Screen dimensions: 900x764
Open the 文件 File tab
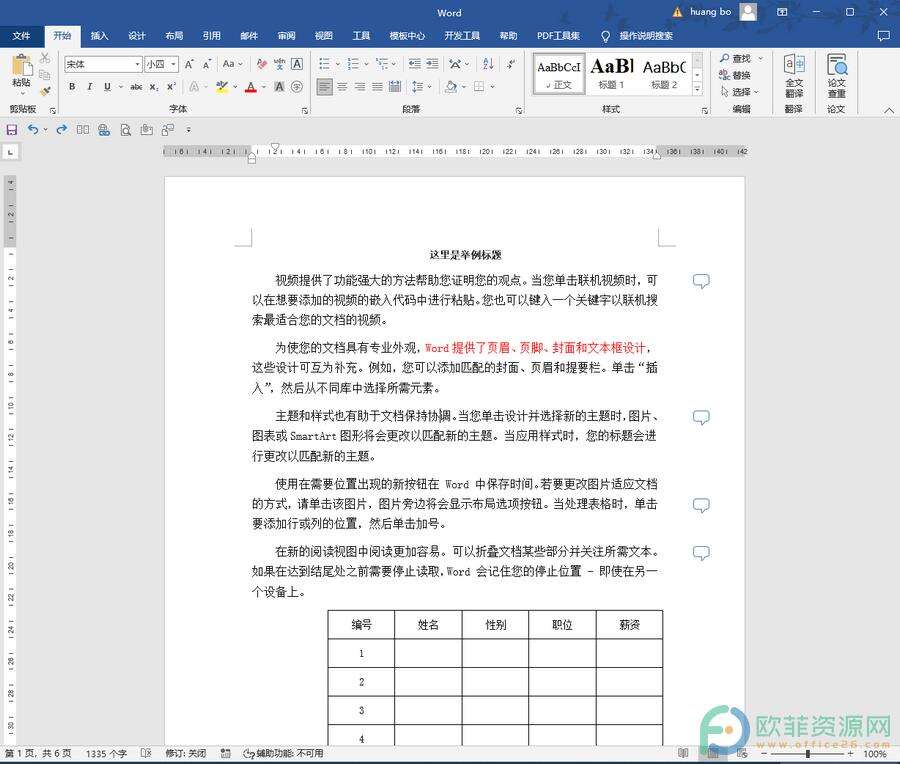(x=21, y=36)
